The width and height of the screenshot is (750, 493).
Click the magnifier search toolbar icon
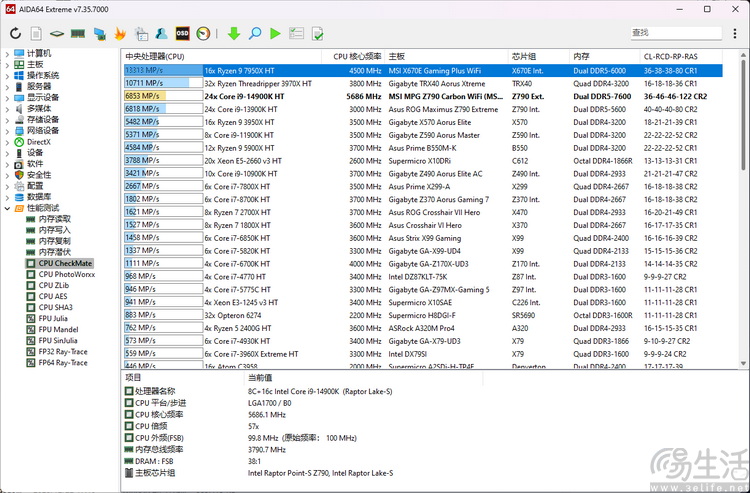pos(255,33)
